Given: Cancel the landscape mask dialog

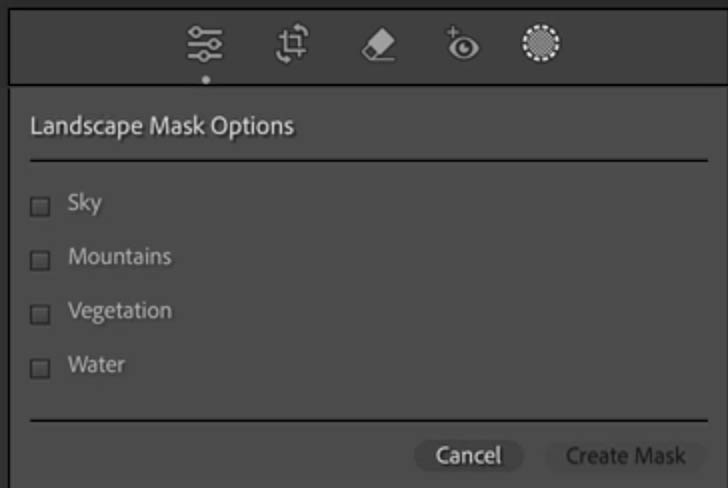Looking at the screenshot, I should (468, 455).
